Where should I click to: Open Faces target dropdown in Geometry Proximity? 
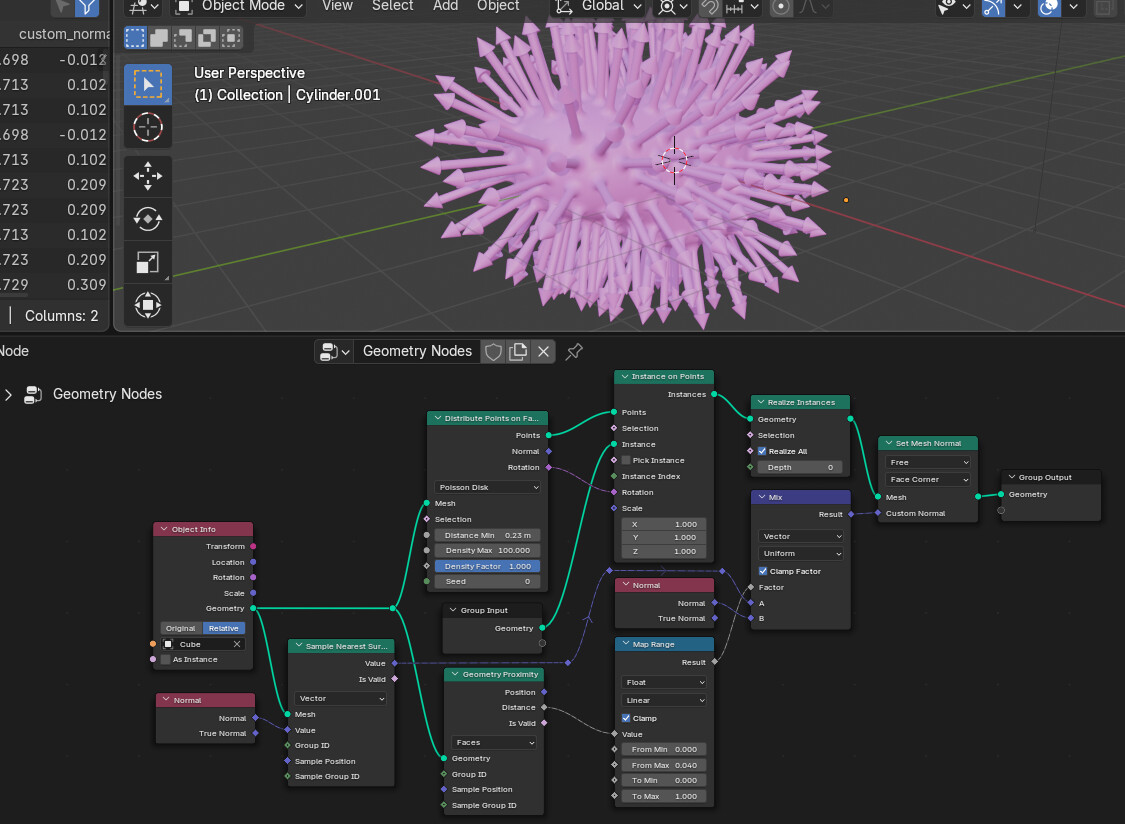494,742
